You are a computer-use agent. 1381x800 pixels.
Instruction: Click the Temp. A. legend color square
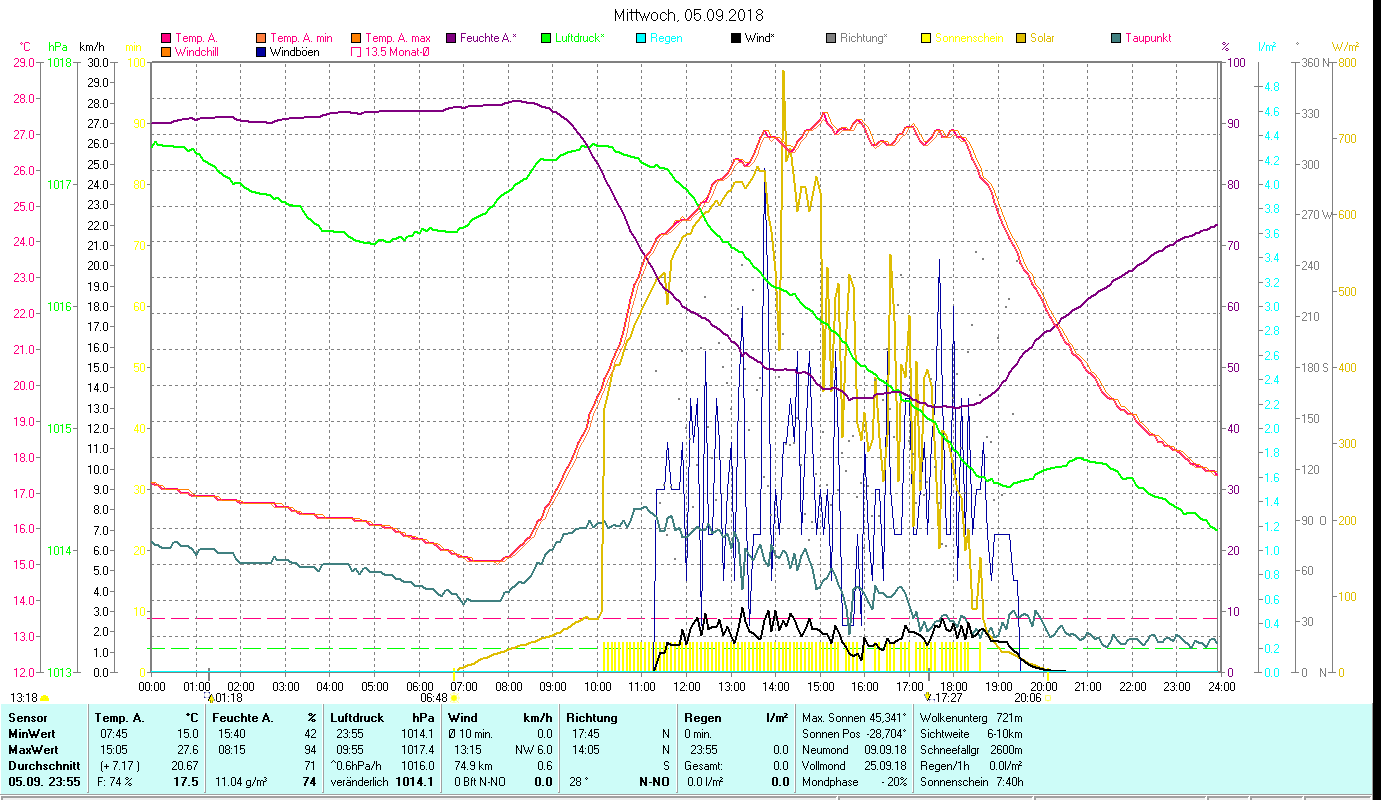166,38
